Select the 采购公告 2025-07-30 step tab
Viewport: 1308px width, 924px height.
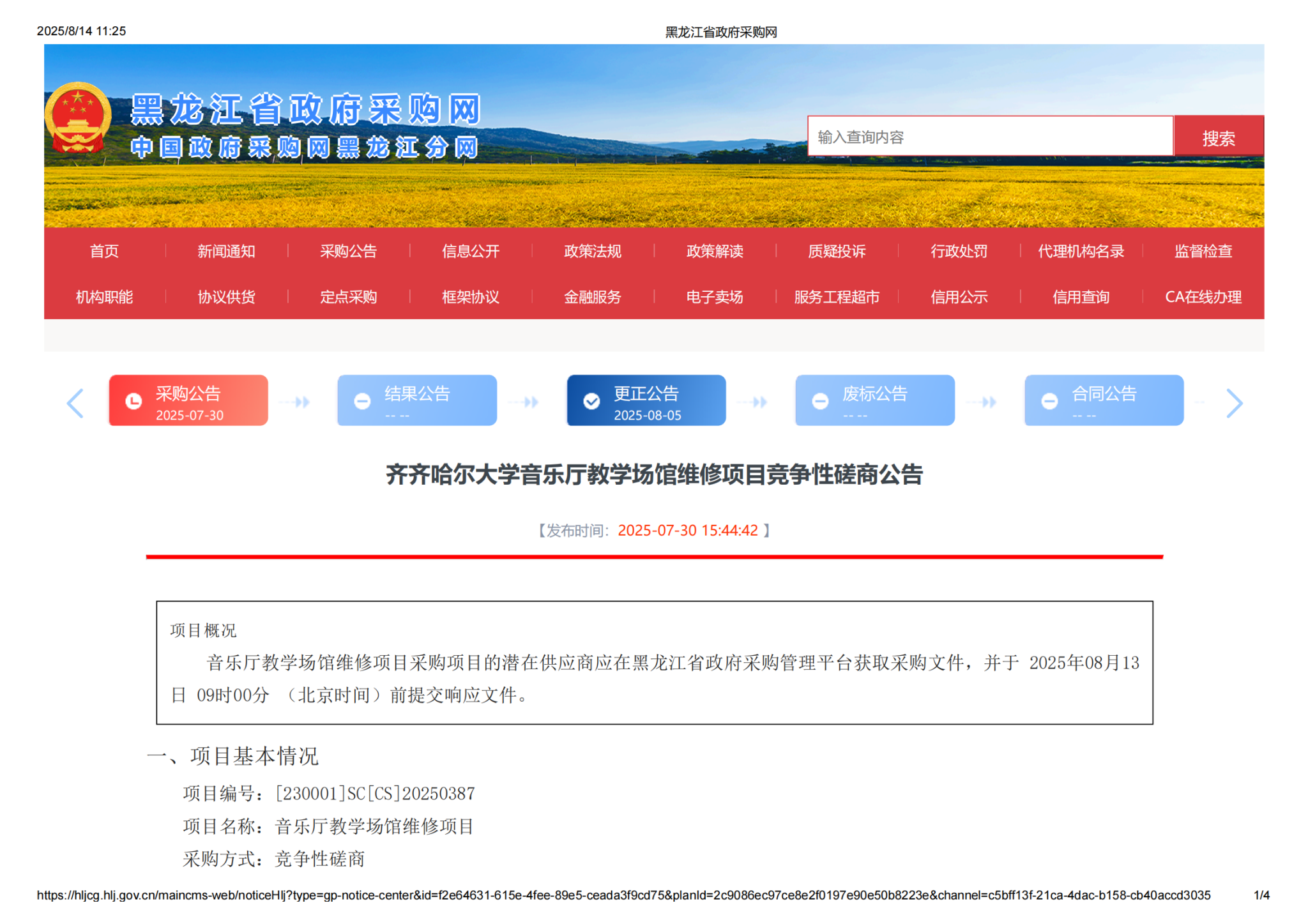(x=188, y=401)
